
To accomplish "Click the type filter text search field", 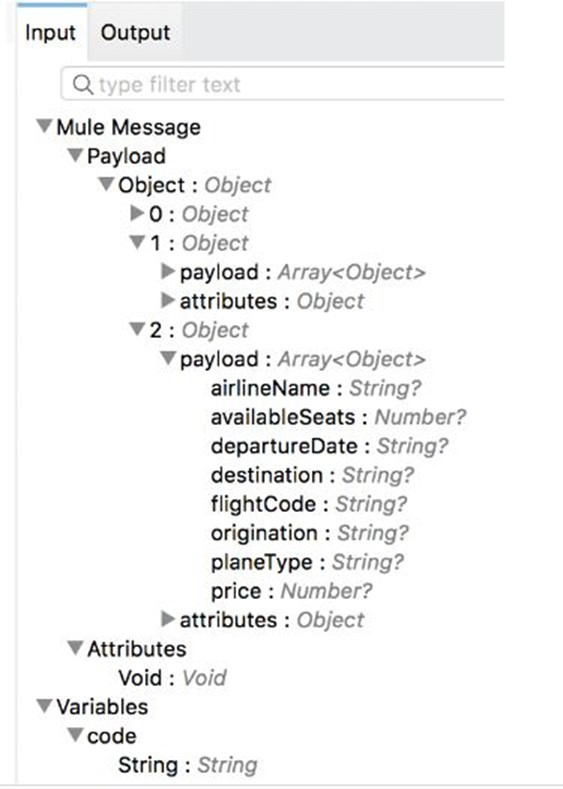I will click(x=283, y=84).
